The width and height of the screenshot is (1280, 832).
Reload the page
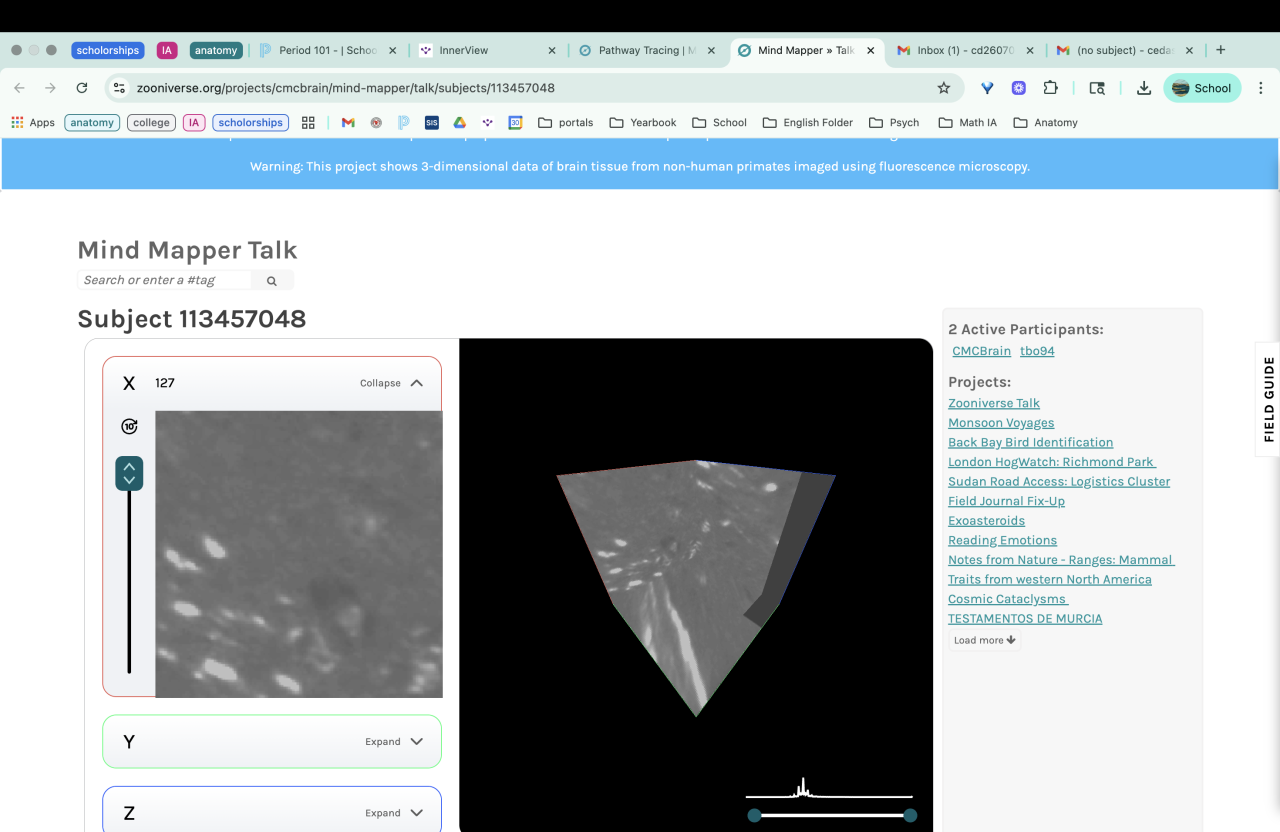tap(82, 88)
